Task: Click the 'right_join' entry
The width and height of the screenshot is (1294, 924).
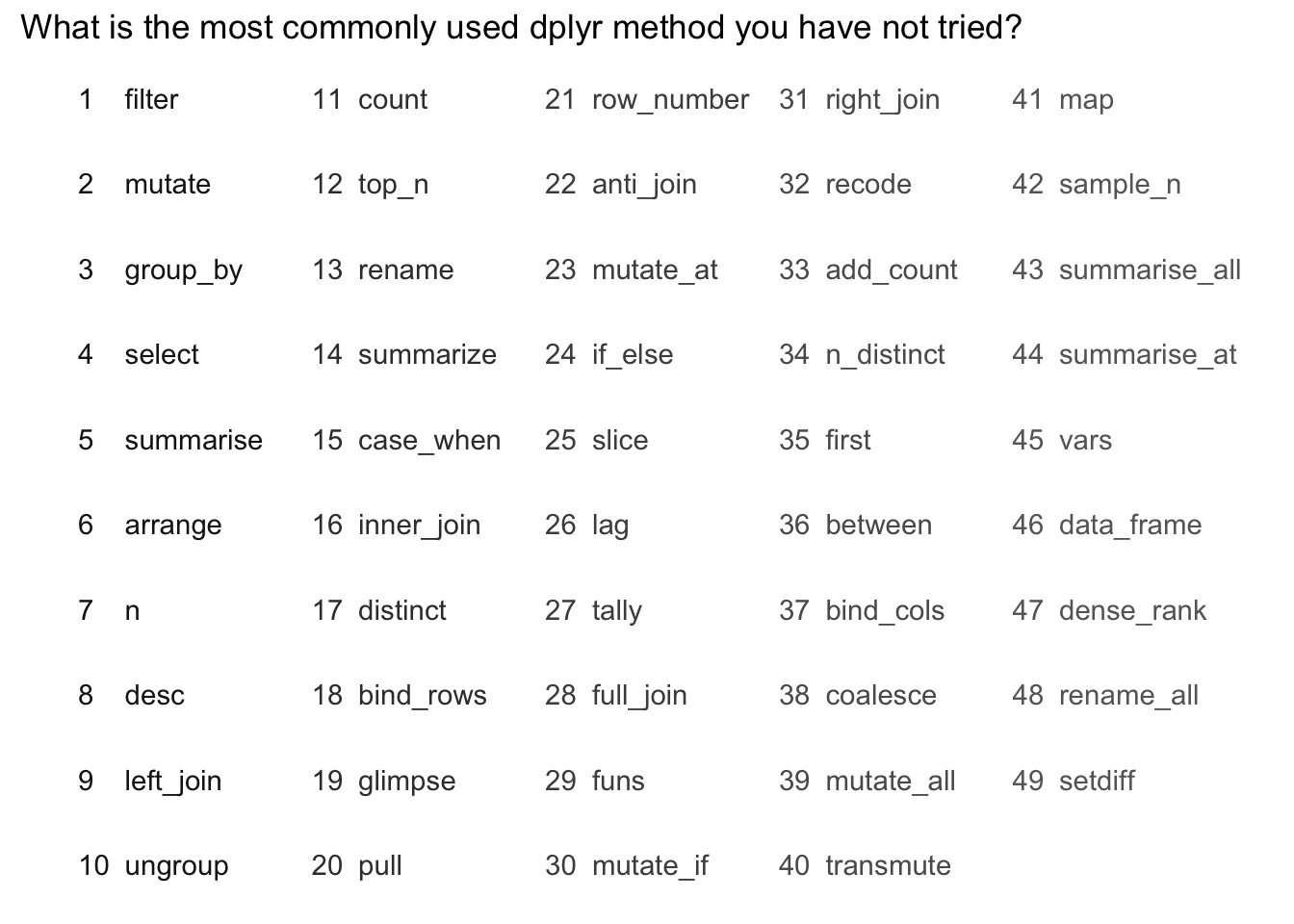Action: pos(882,100)
